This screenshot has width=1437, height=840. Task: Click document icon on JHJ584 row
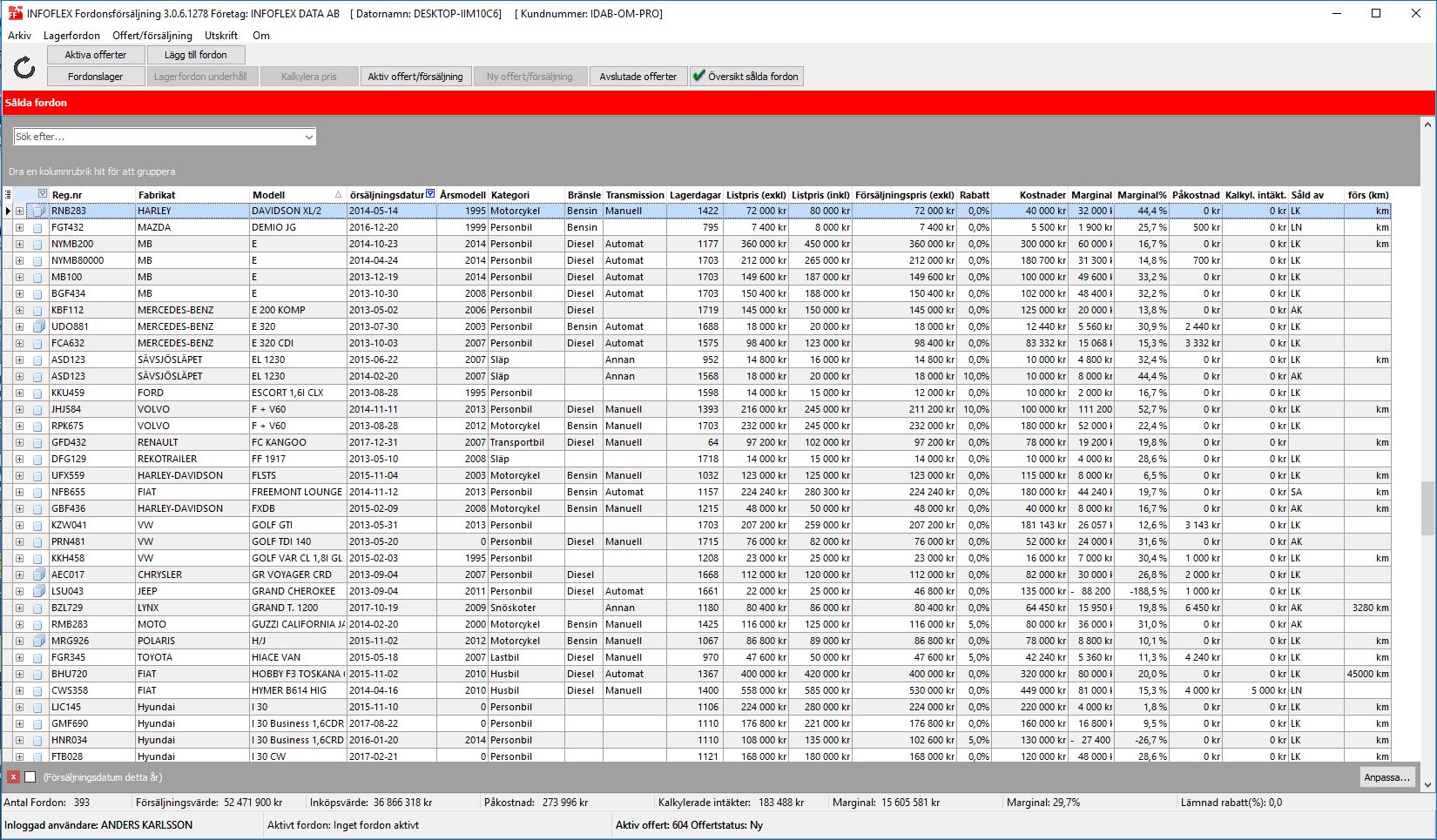[37, 409]
